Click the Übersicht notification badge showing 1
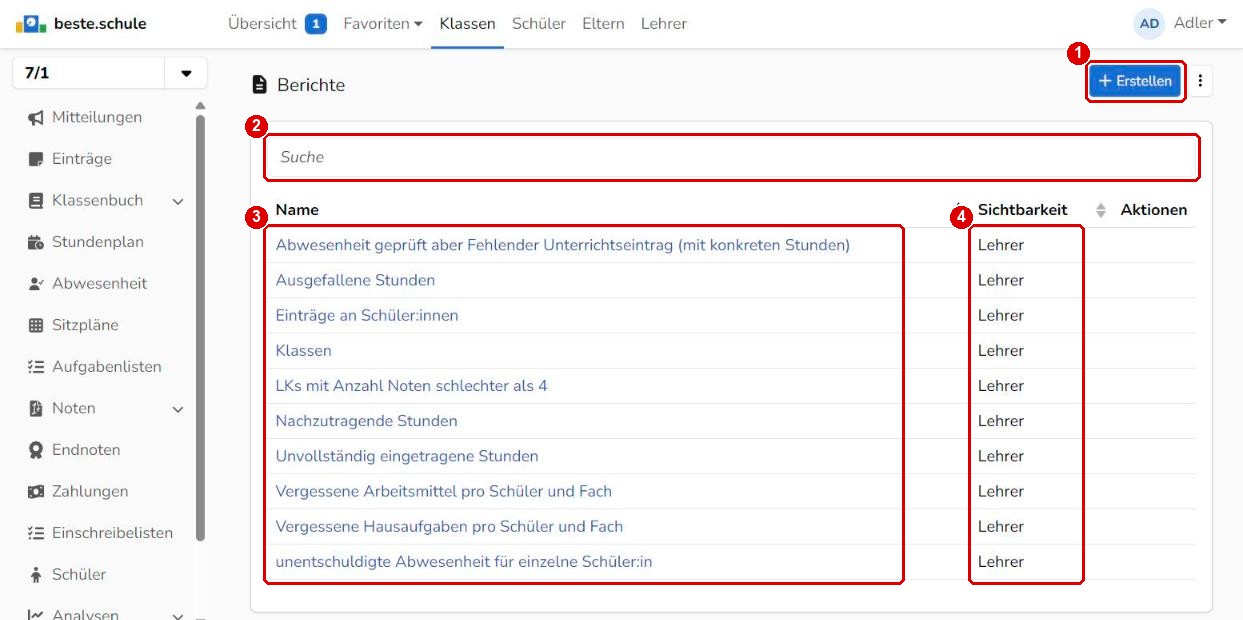Image resolution: width=1243 pixels, height=620 pixels. tap(316, 23)
